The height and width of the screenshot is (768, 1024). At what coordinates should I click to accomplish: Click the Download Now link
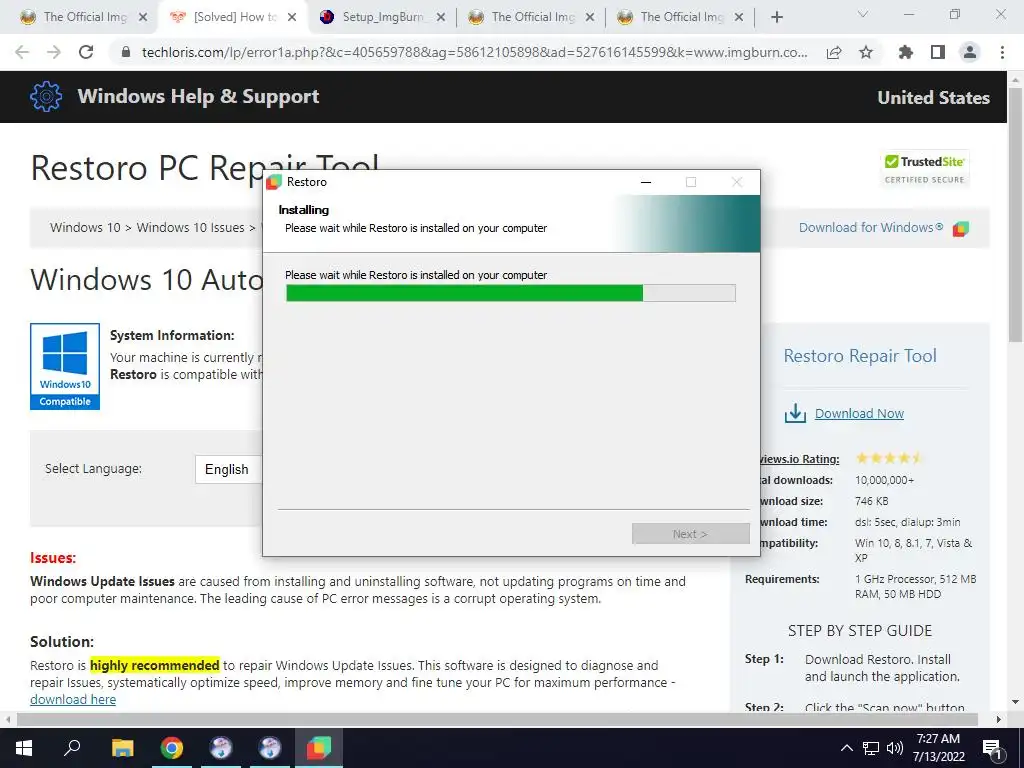859,413
